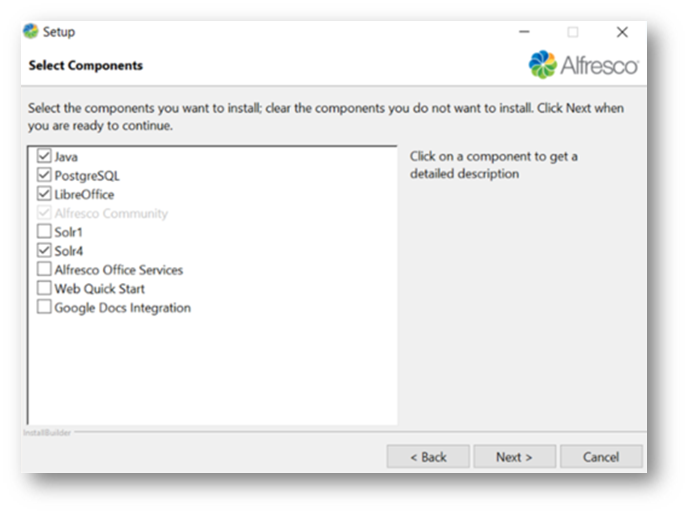Viewport: 689px width, 515px height.
Task: Uncheck the PostgreSQL component checkbox
Action: coord(44,176)
